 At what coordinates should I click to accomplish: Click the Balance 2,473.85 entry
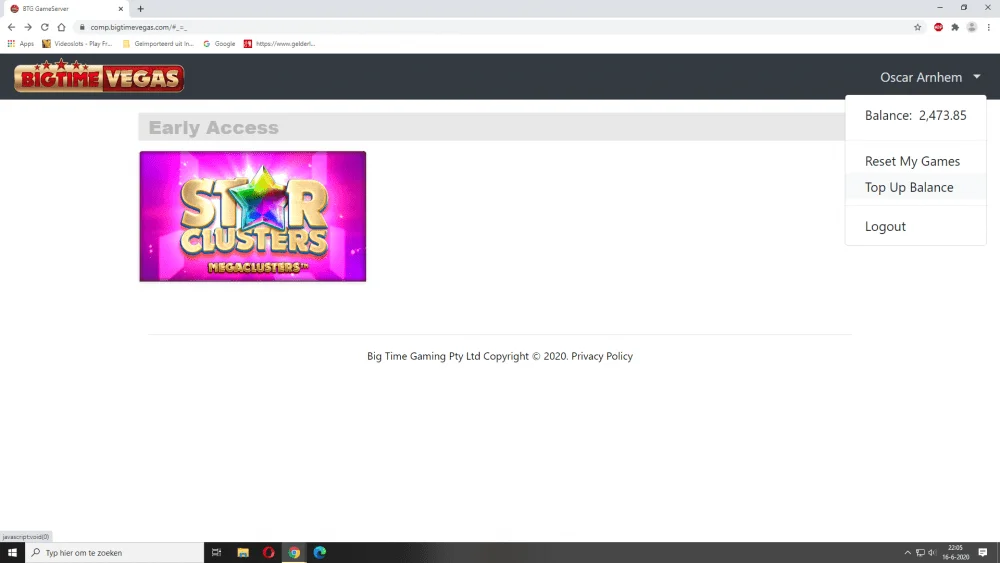point(915,115)
